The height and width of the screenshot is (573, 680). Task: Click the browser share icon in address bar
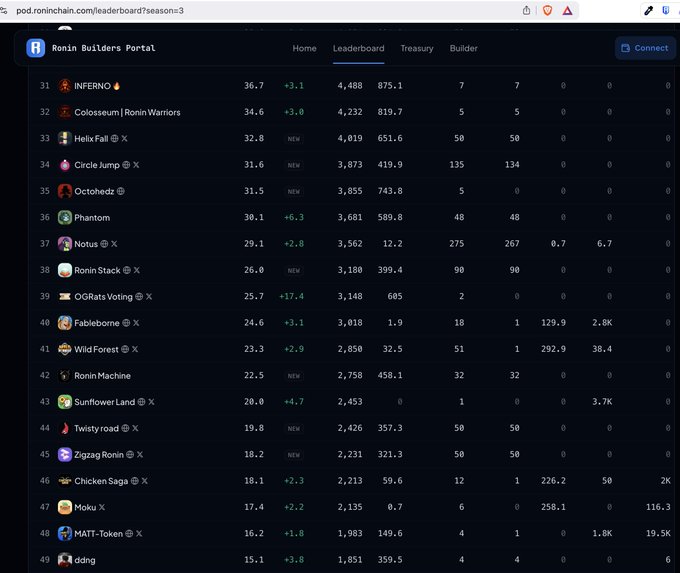pyautogui.click(x=526, y=10)
